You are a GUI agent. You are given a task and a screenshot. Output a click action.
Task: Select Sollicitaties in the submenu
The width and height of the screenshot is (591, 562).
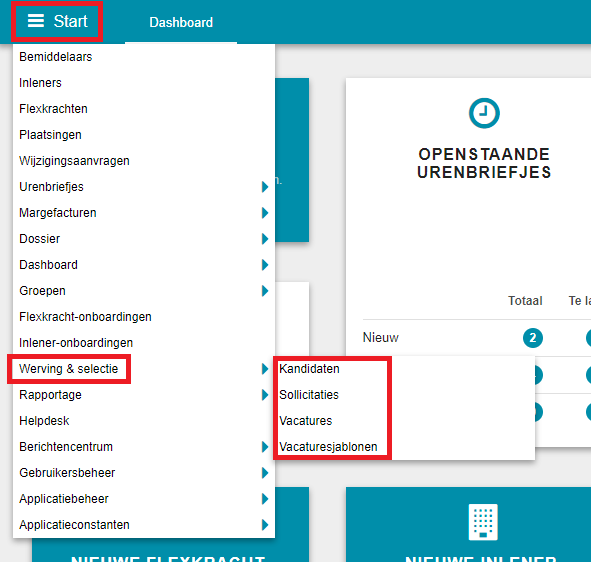tap(309, 395)
